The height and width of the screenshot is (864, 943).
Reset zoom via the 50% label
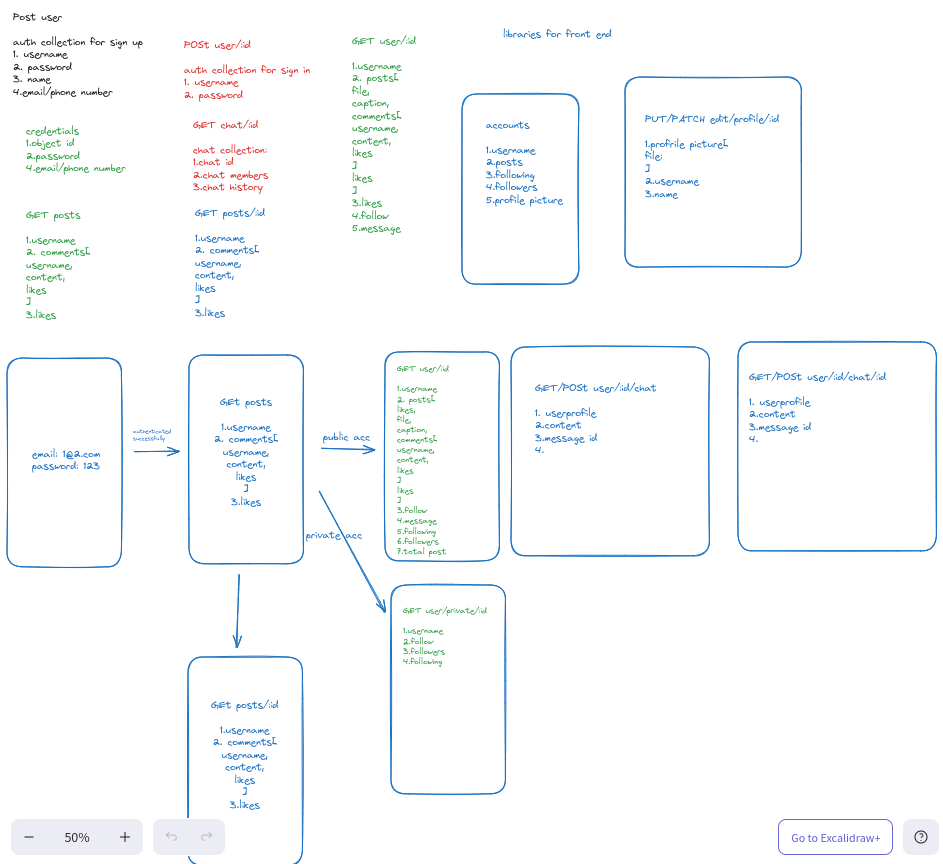(x=77, y=837)
